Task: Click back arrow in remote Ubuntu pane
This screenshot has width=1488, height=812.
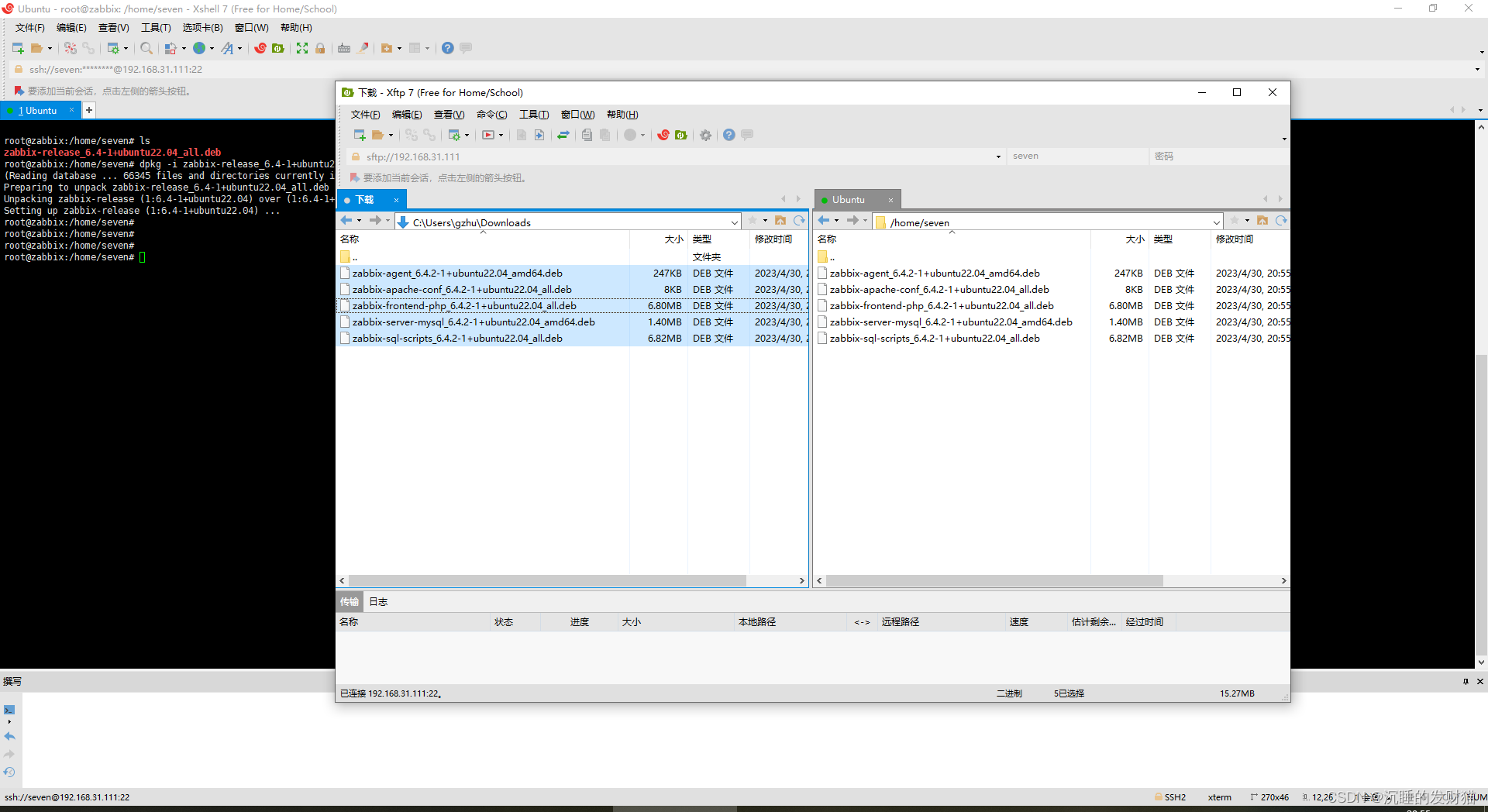Action: (x=824, y=221)
